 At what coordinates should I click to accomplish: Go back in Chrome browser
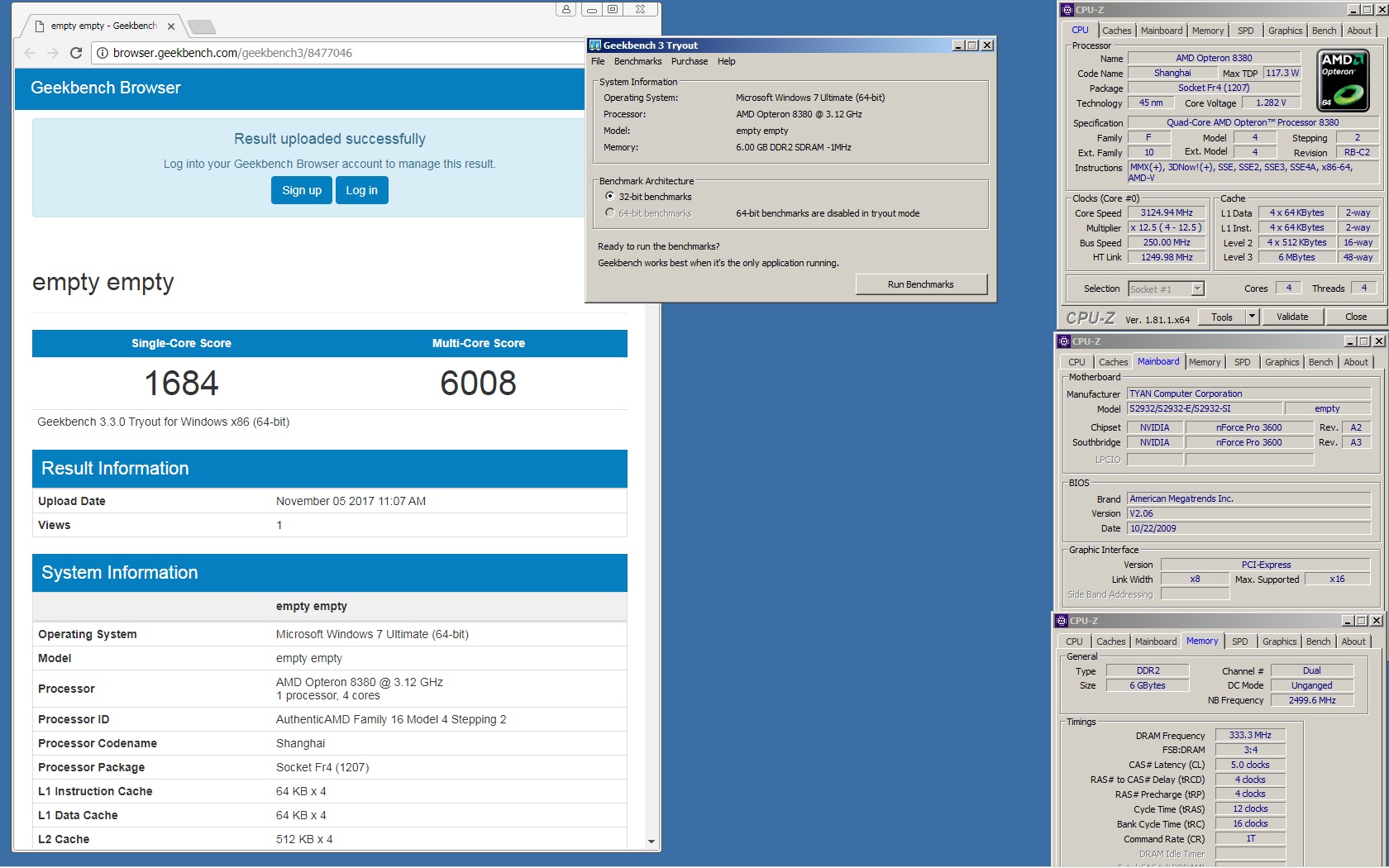click(x=30, y=53)
